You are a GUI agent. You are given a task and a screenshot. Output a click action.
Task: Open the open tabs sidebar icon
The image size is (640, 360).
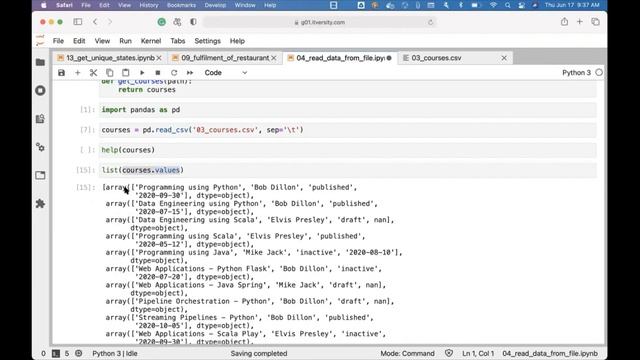click(x=40, y=176)
